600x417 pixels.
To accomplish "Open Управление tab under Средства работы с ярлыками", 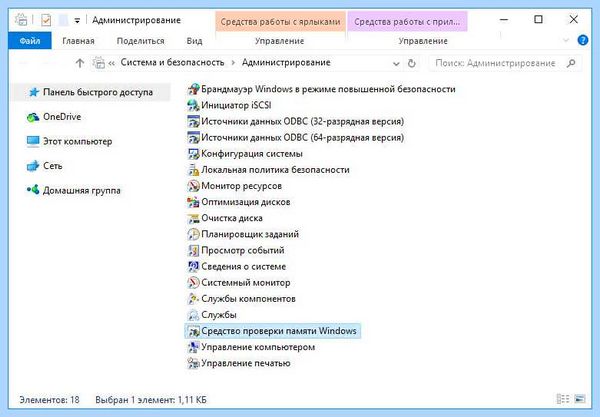I will tap(280, 41).
